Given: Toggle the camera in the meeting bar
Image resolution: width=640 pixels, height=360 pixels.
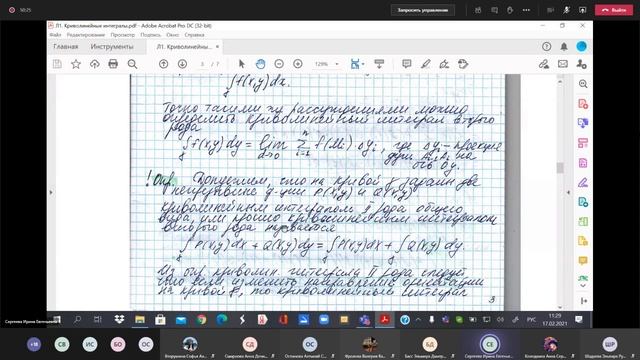Looking at the screenshot, I should (550, 10).
